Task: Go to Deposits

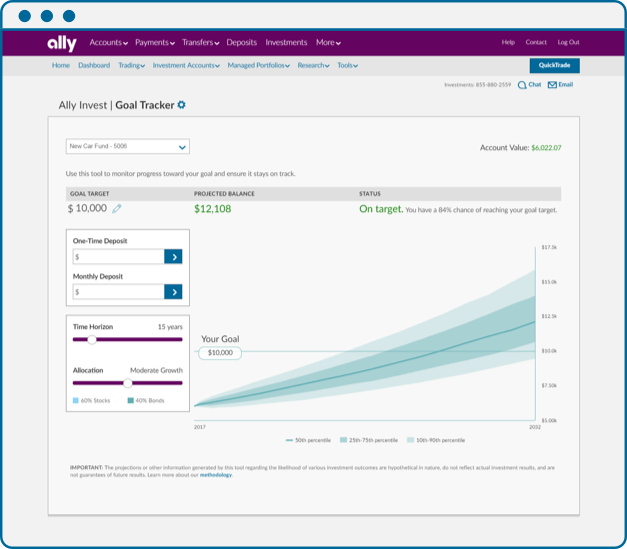Action: click(x=242, y=42)
